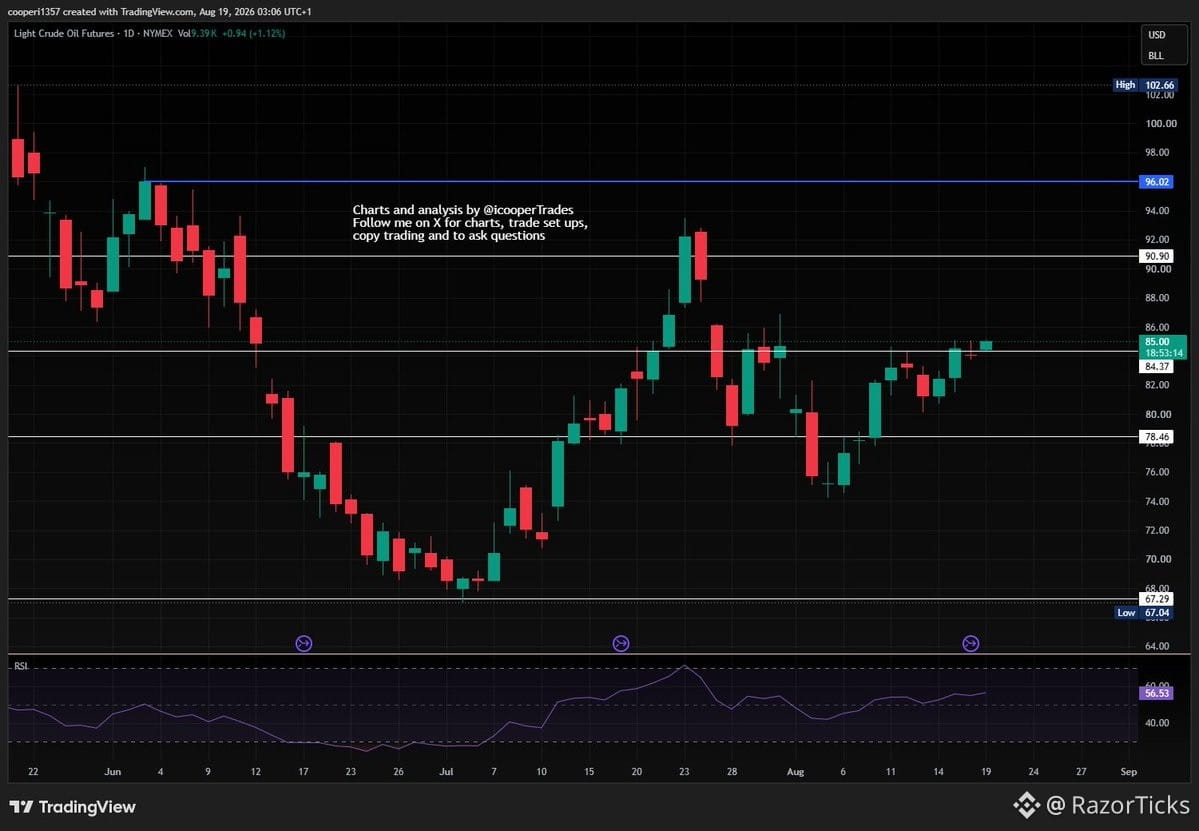Viewport: 1199px width, 831px height.
Task: Click the 74.00 price axis label
Action: click(x=1158, y=502)
